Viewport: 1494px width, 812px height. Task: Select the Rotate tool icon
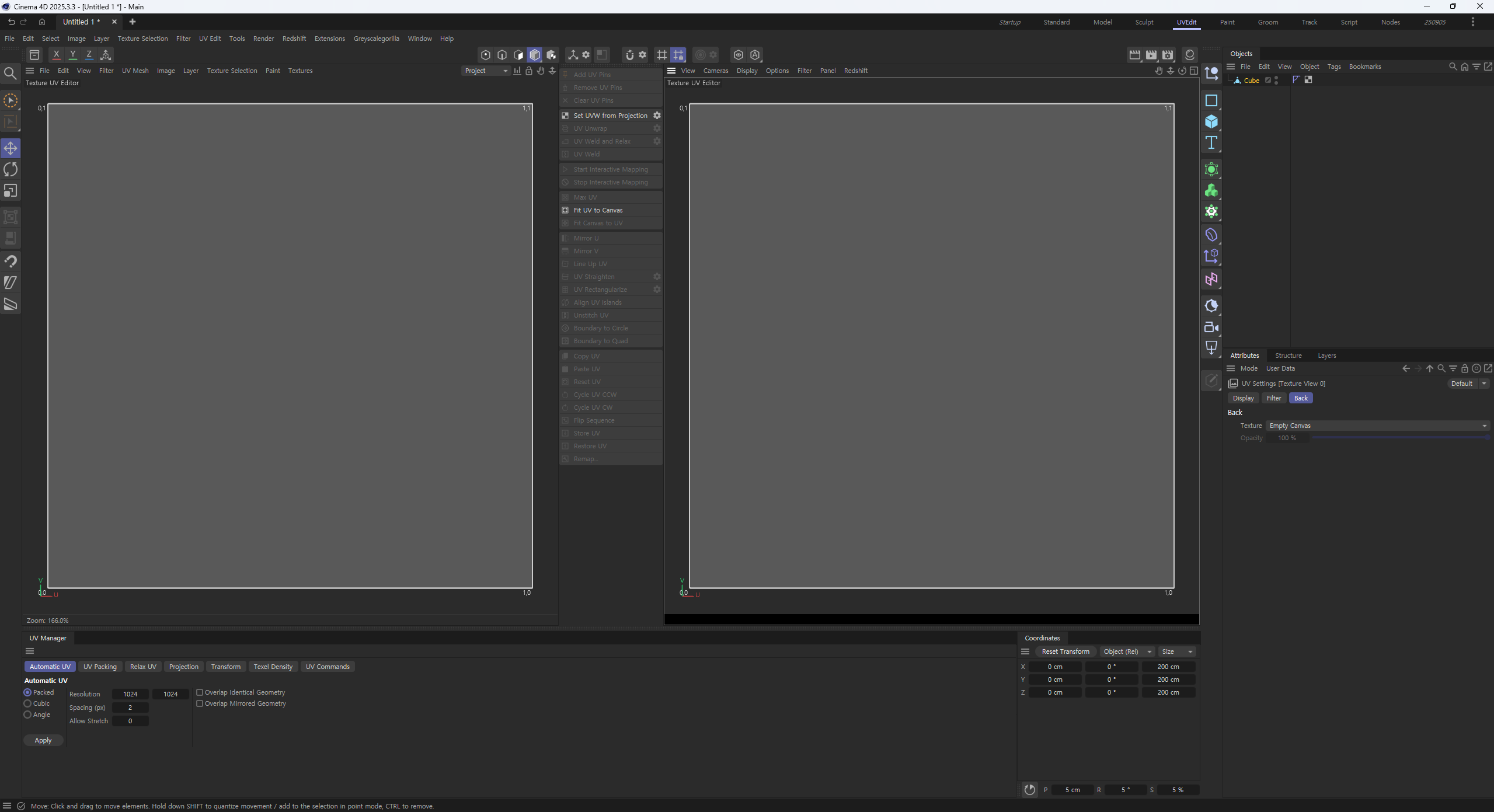(11, 170)
